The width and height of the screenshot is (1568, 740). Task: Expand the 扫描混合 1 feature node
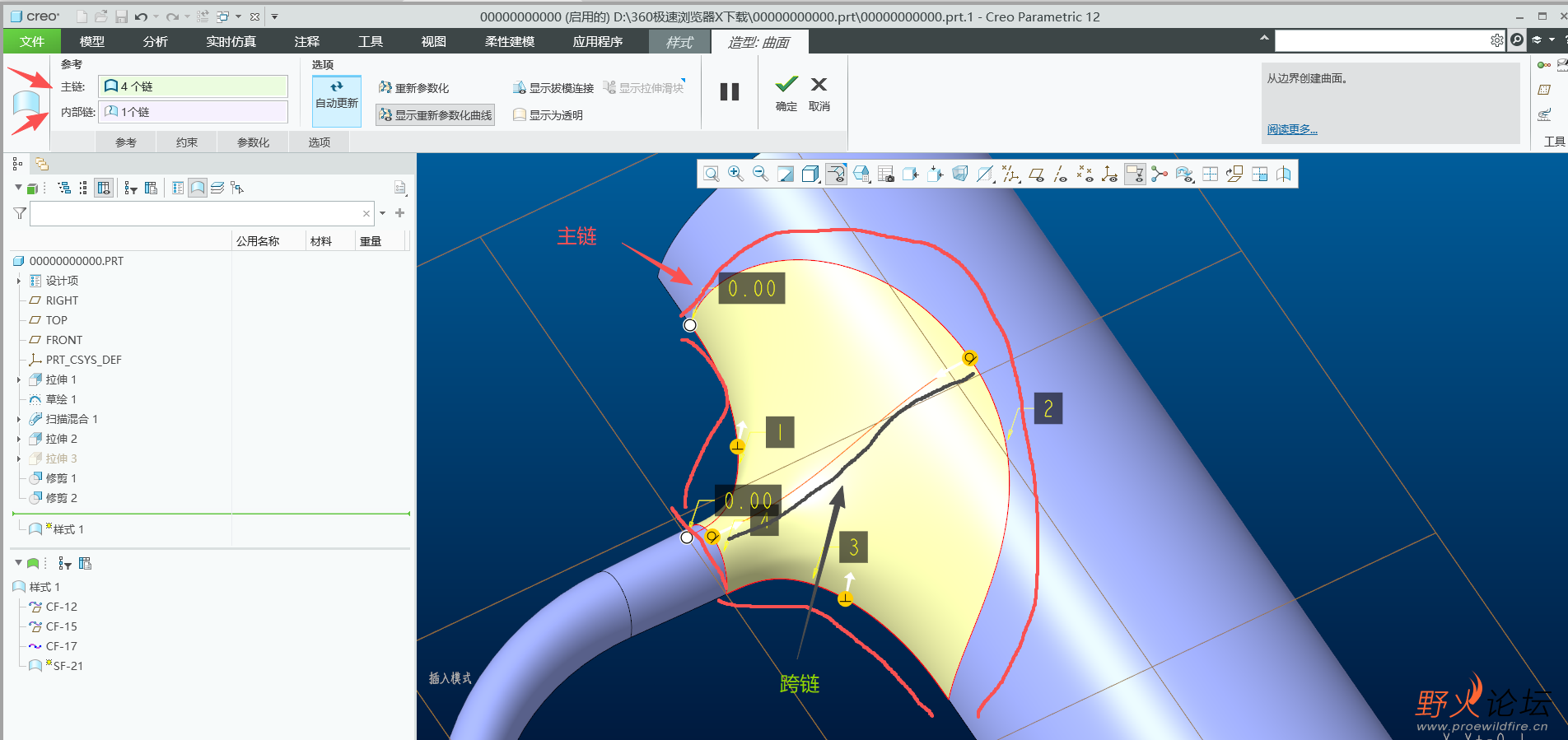tap(19, 419)
